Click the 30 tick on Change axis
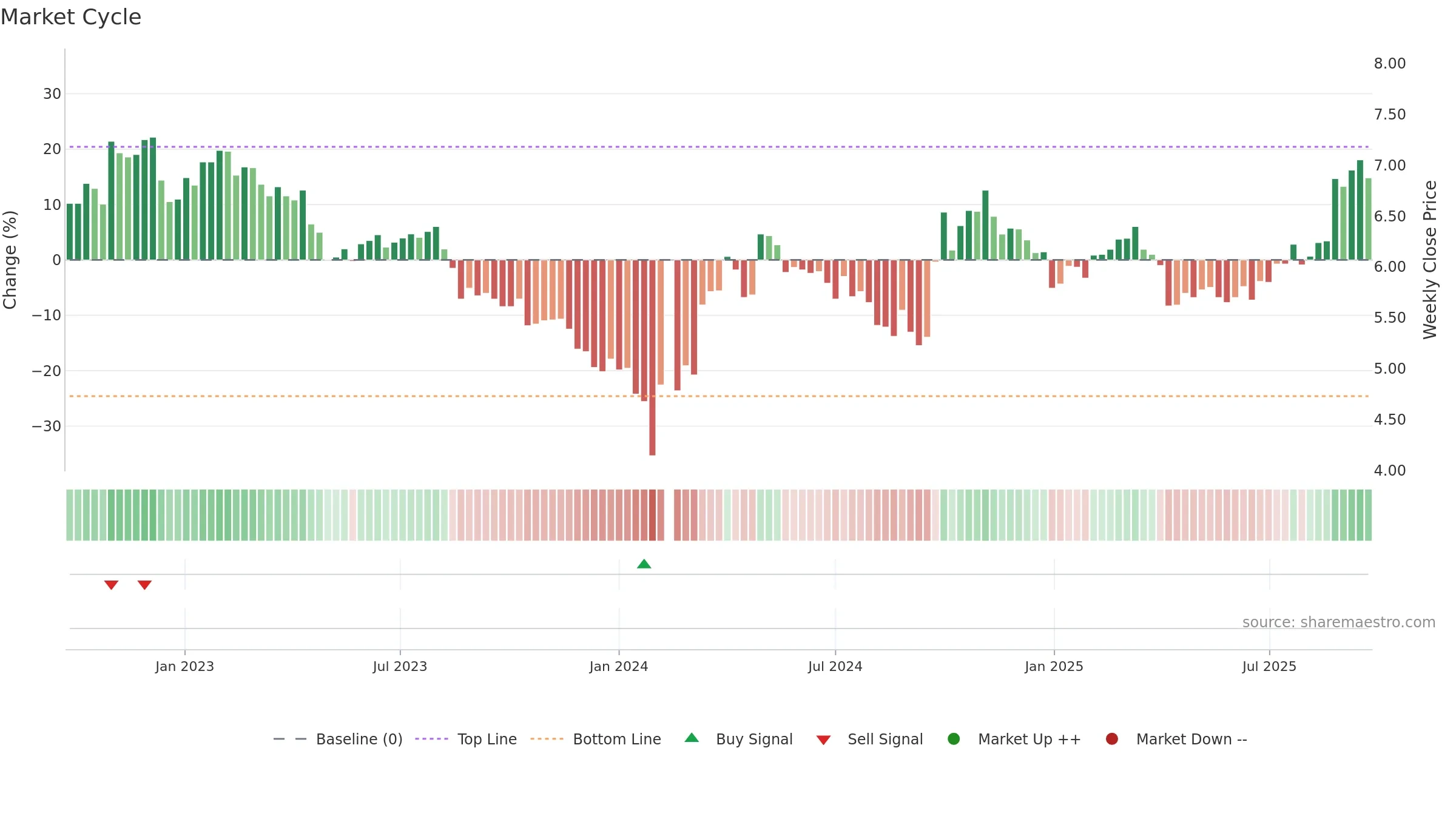Screen dimensions: 1456x819 coord(52,94)
